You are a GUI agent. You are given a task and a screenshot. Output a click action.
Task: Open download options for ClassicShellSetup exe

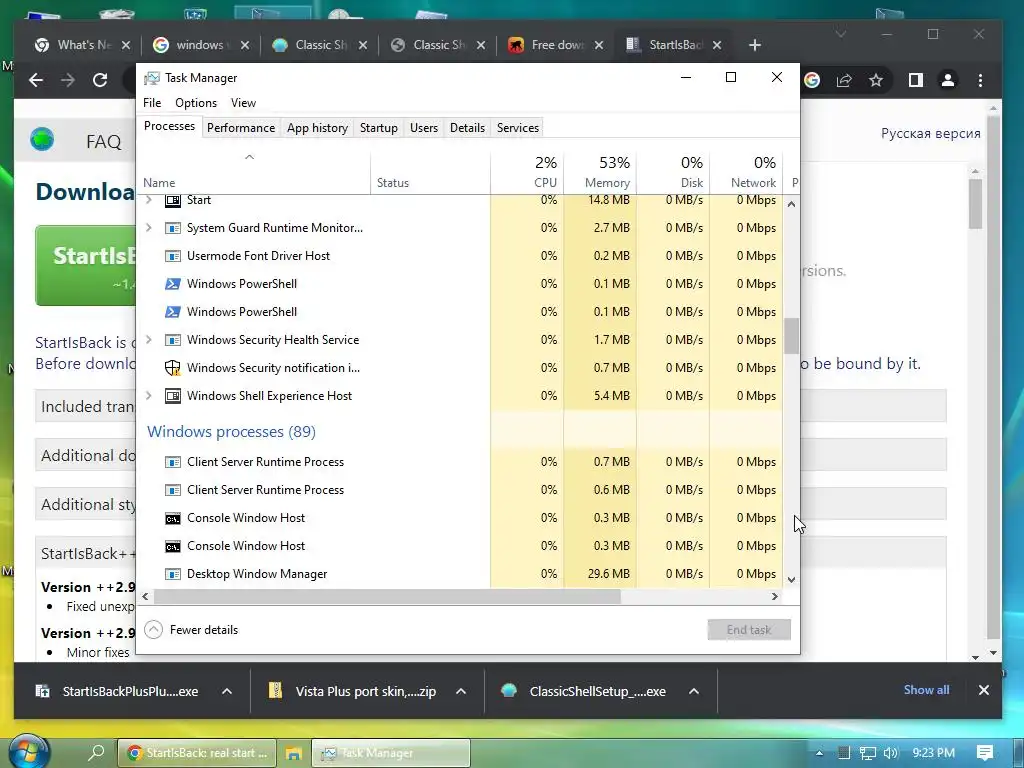point(694,691)
